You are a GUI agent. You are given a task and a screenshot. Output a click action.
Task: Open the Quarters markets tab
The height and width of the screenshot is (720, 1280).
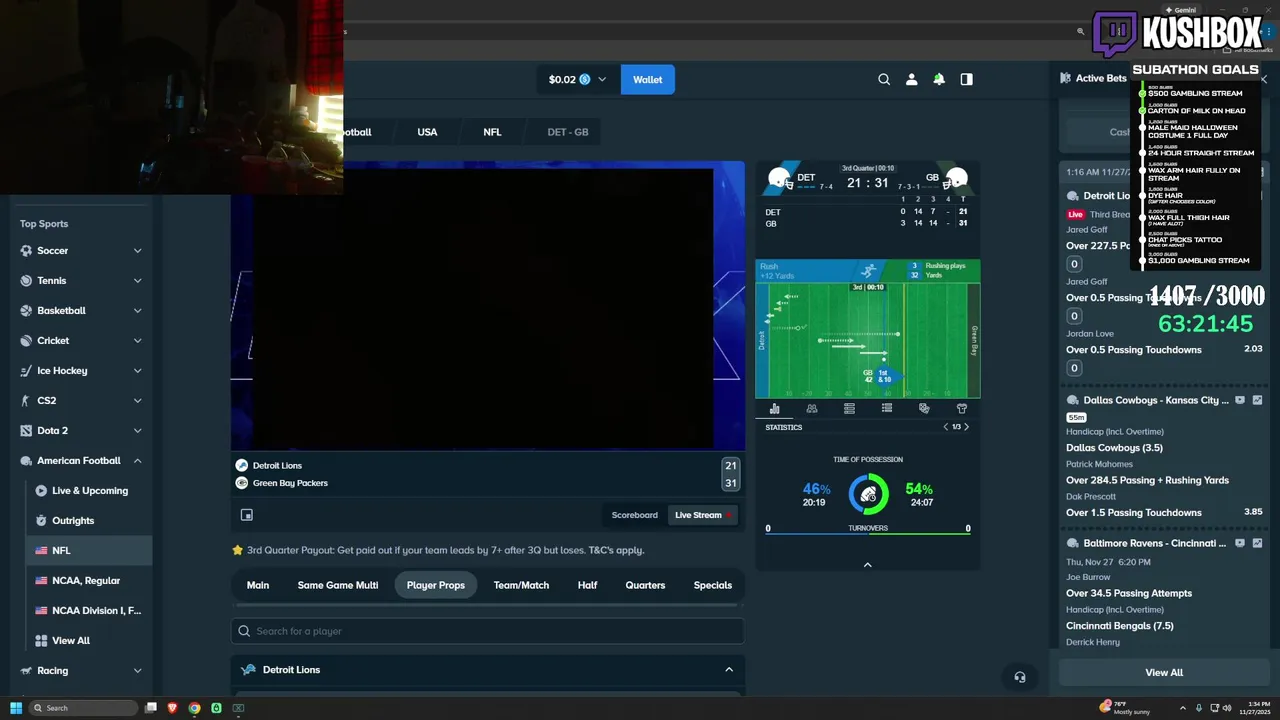645,585
